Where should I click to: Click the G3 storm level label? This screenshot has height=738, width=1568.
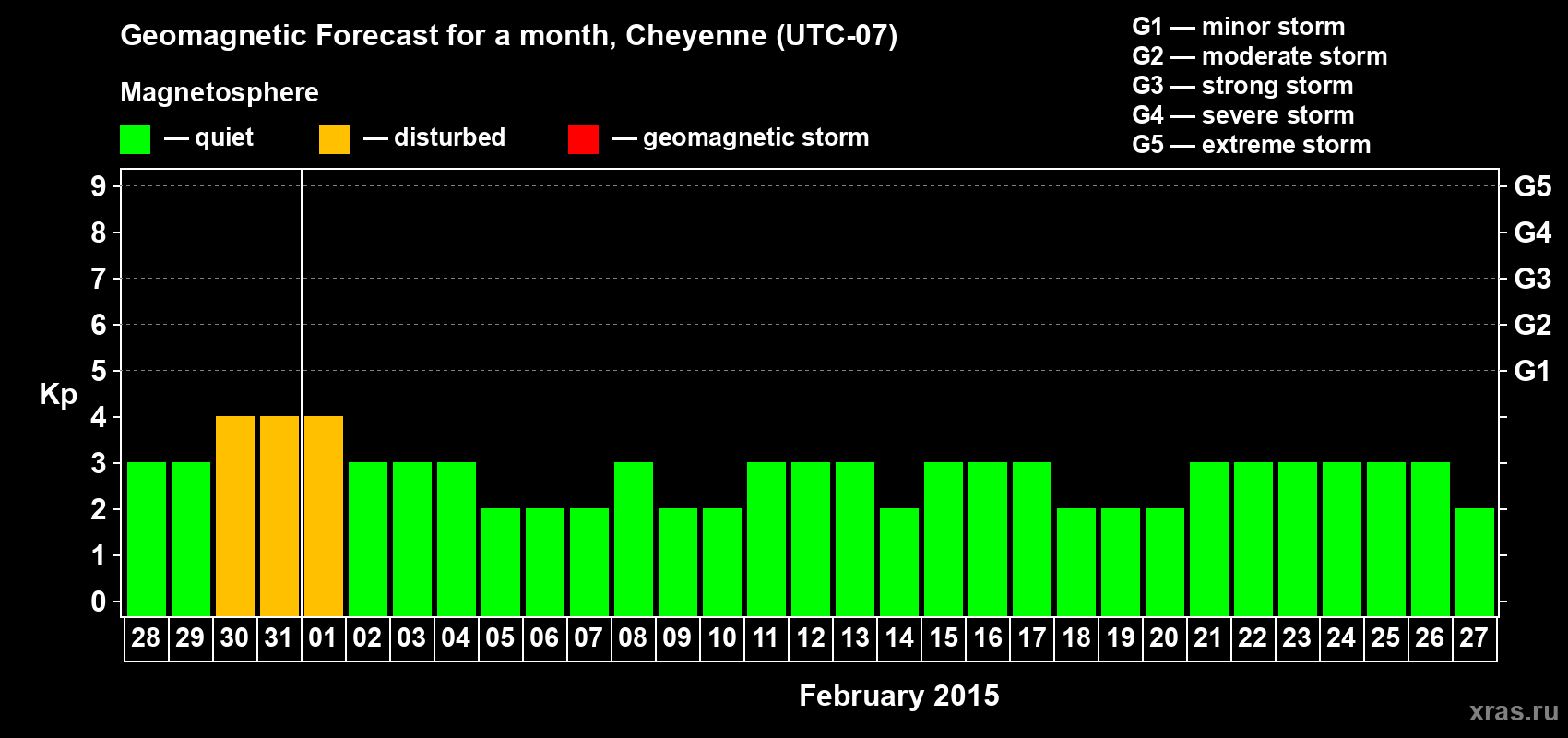(1533, 279)
